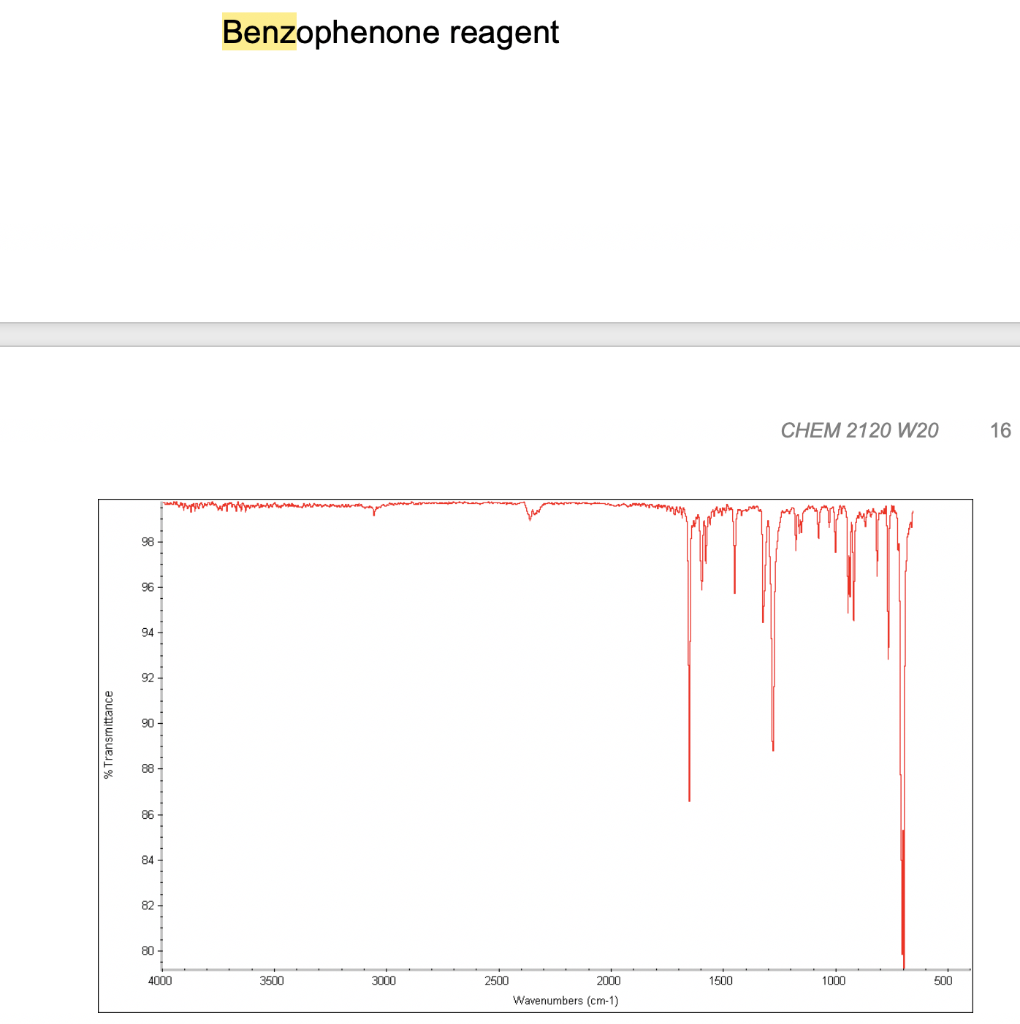This screenshot has width=1020, height=1024.
Task: Click the 2500 tick label on x-axis
Action: [498, 981]
